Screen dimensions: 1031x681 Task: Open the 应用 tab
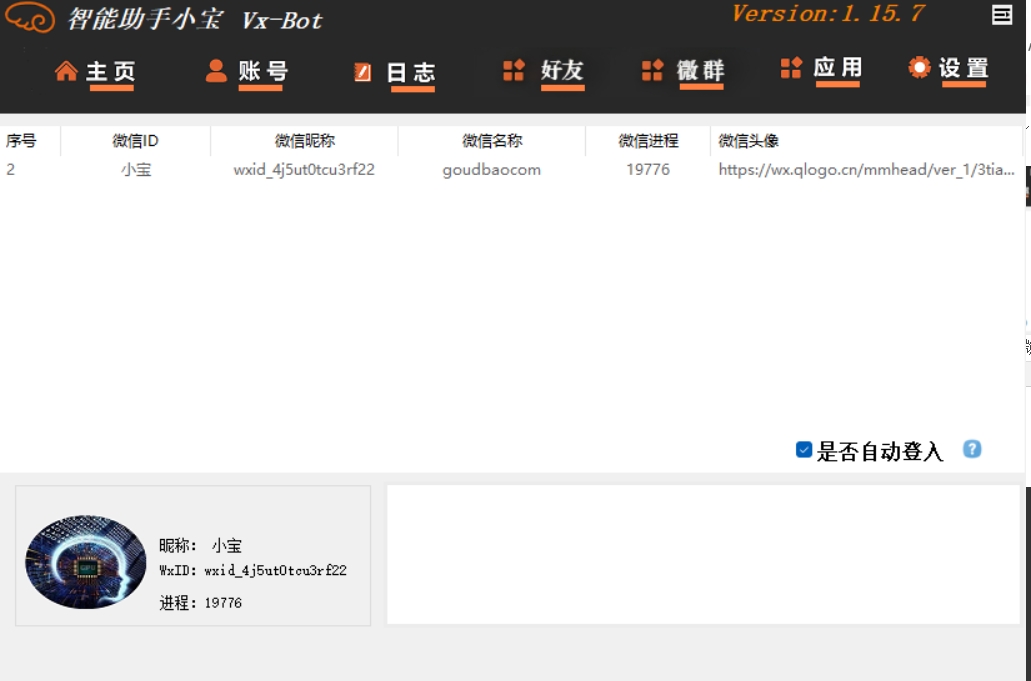click(838, 69)
